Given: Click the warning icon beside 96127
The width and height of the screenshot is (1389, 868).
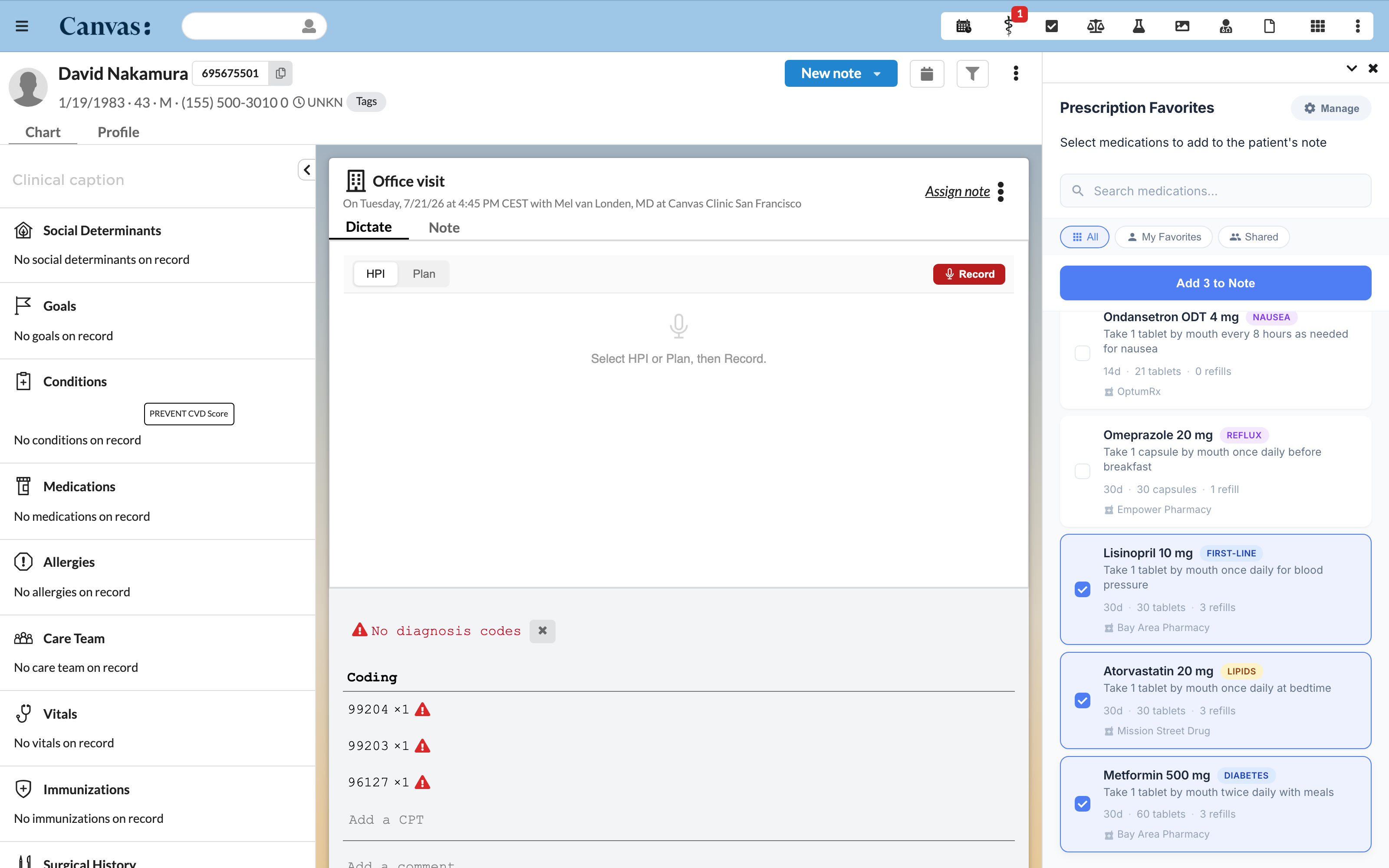Looking at the screenshot, I should 422,782.
